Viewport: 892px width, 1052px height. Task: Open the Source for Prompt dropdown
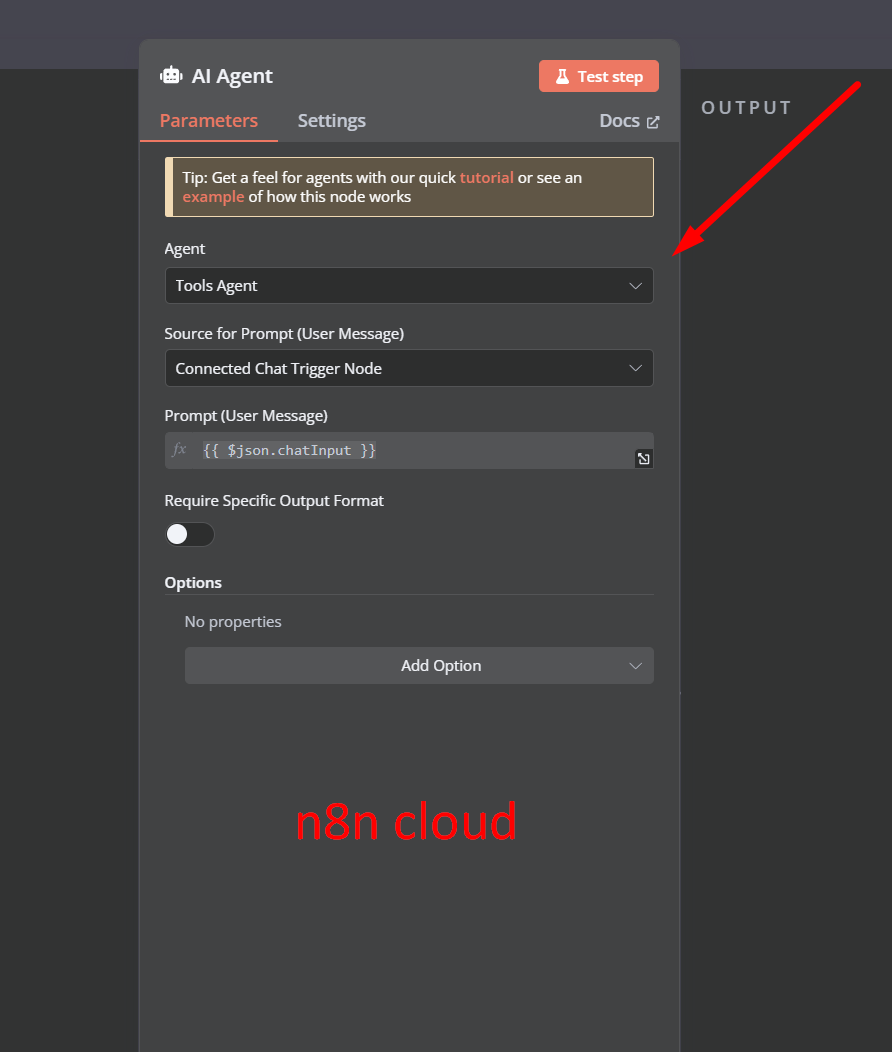409,368
